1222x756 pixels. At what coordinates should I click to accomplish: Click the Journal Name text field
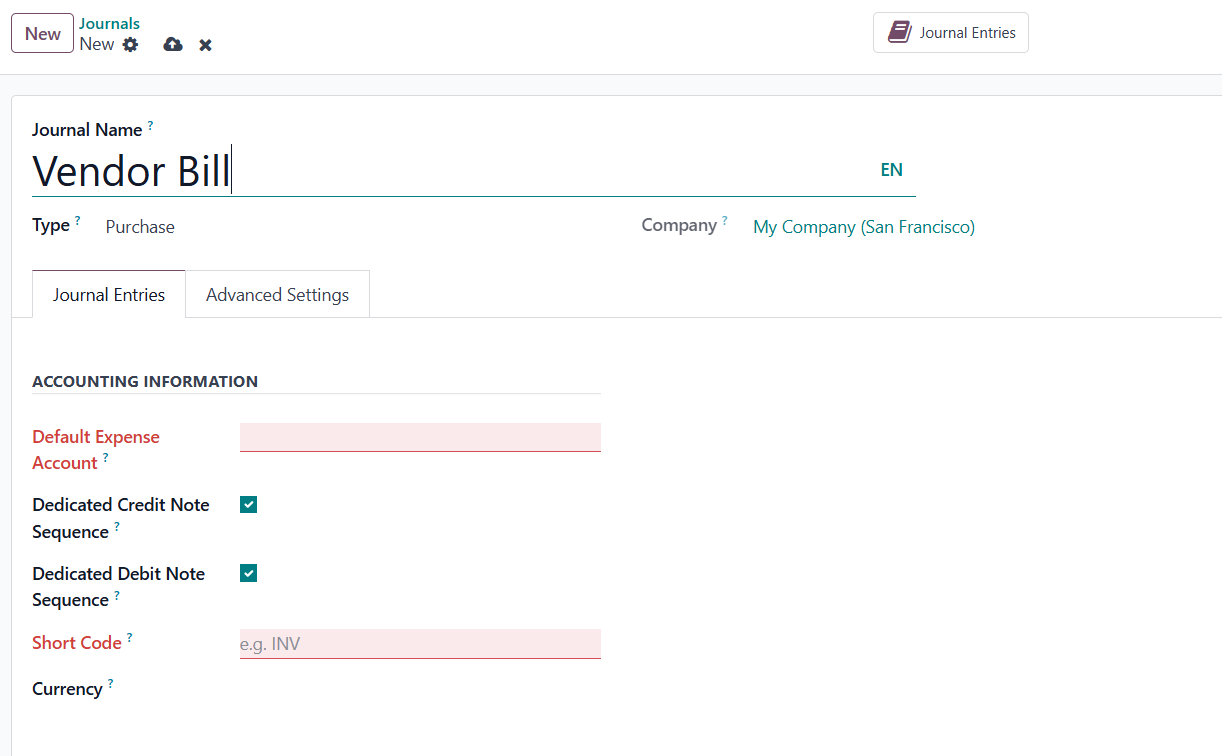450,171
